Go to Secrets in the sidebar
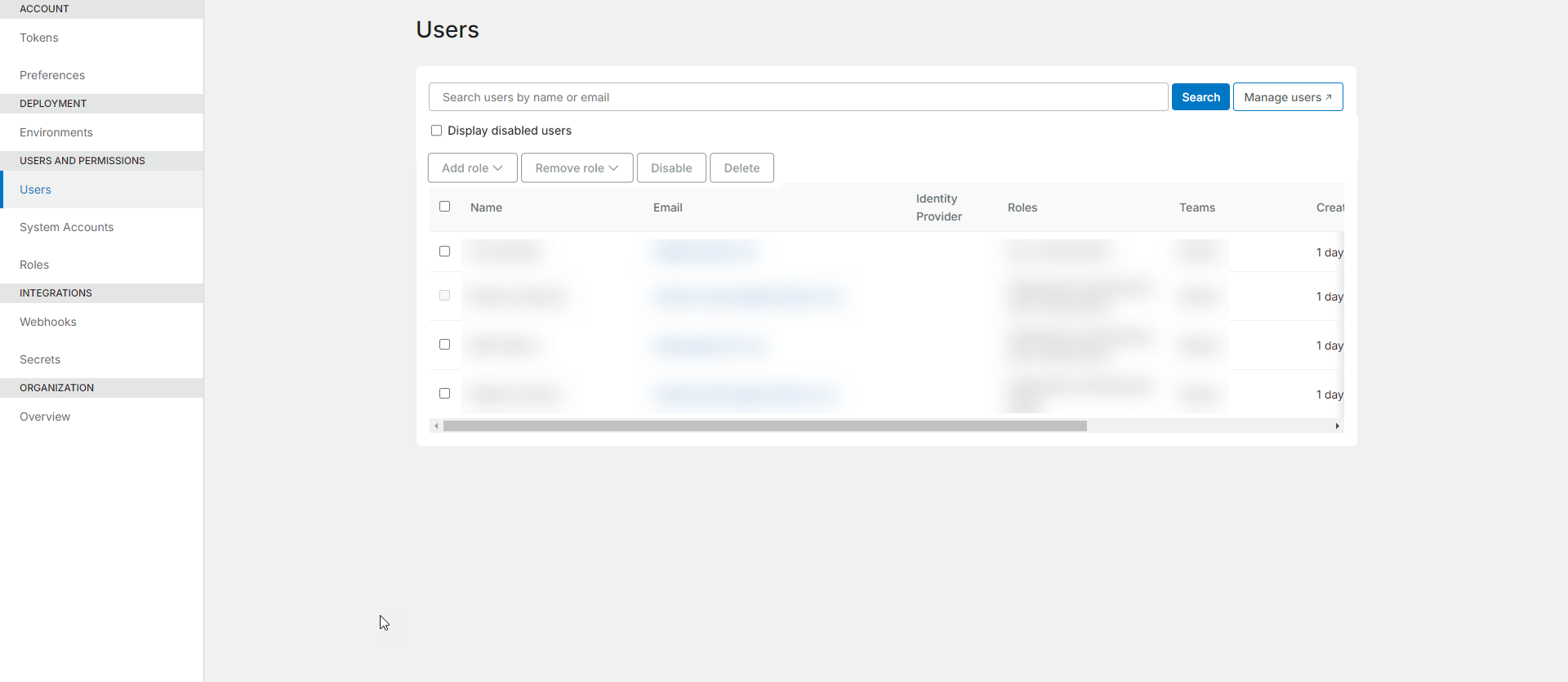Image resolution: width=1568 pixels, height=682 pixels. pos(40,359)
